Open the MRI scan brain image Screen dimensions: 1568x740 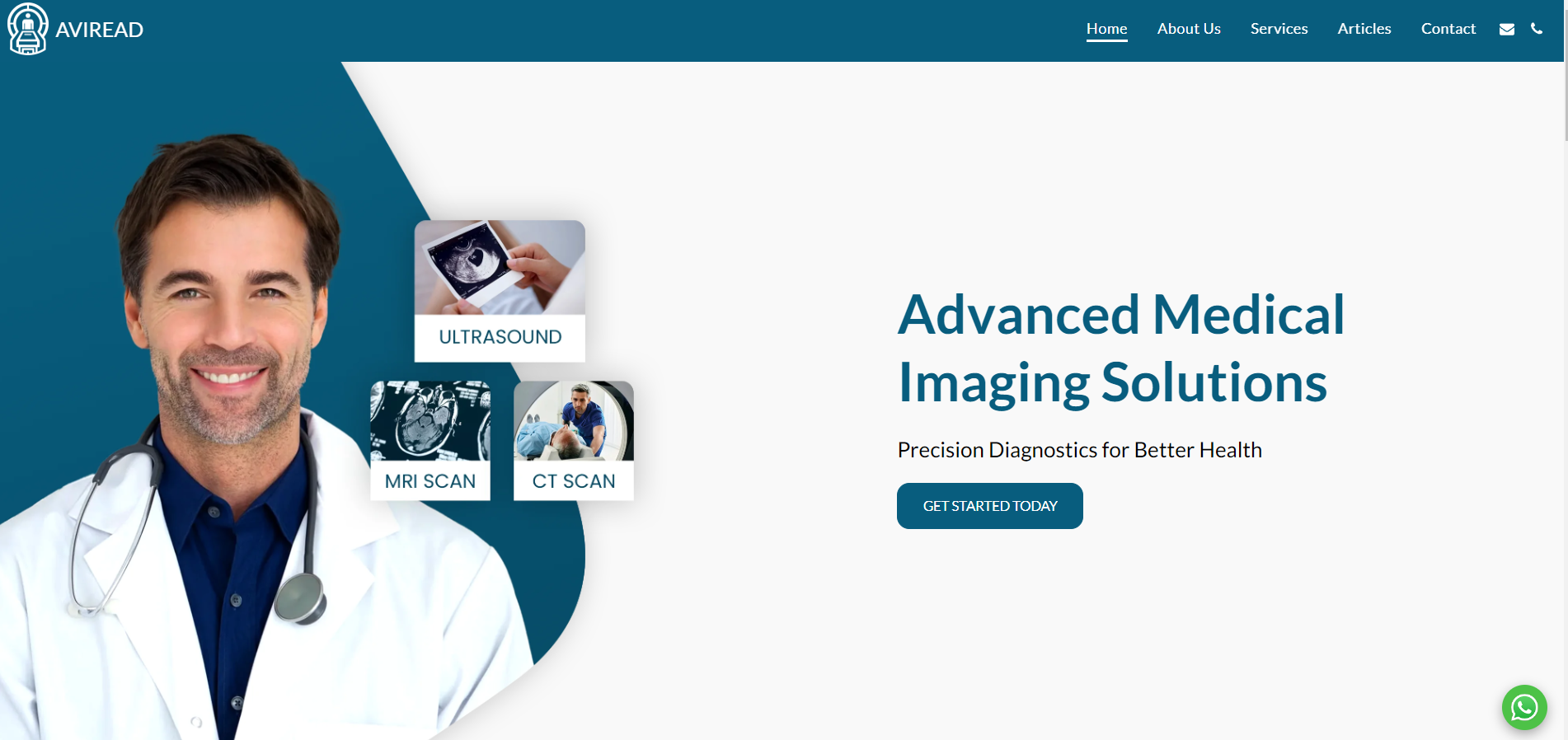pyautogui.click(x=430, y=420)
